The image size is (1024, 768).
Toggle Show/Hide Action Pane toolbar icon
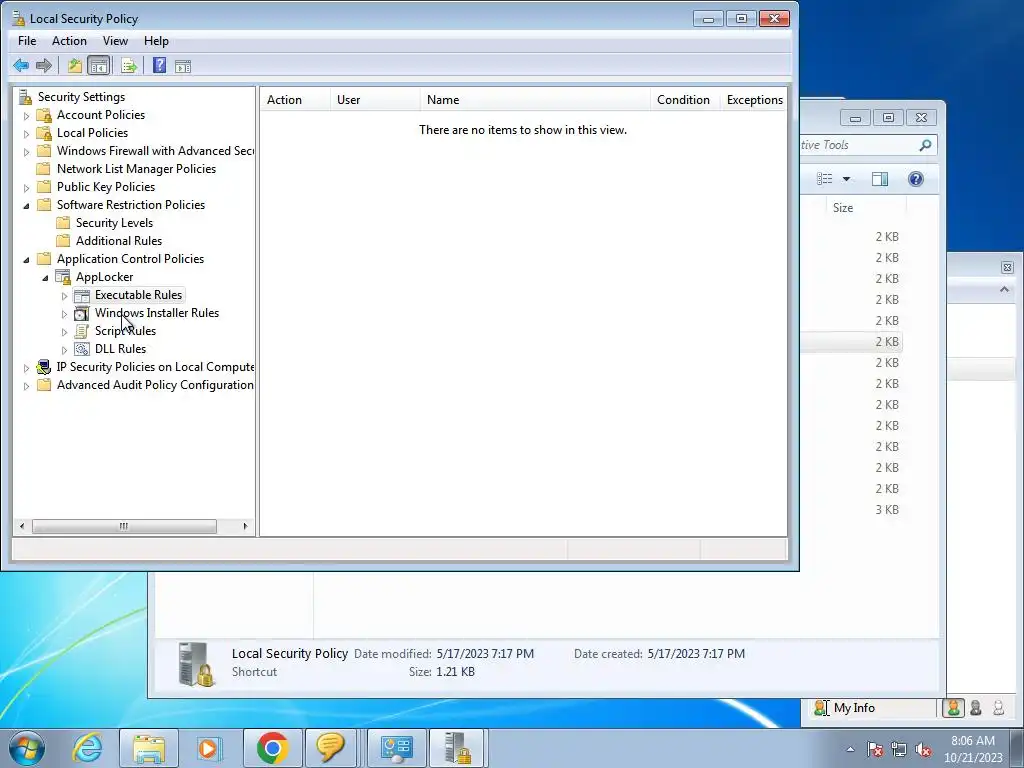(x=183, y=66)
